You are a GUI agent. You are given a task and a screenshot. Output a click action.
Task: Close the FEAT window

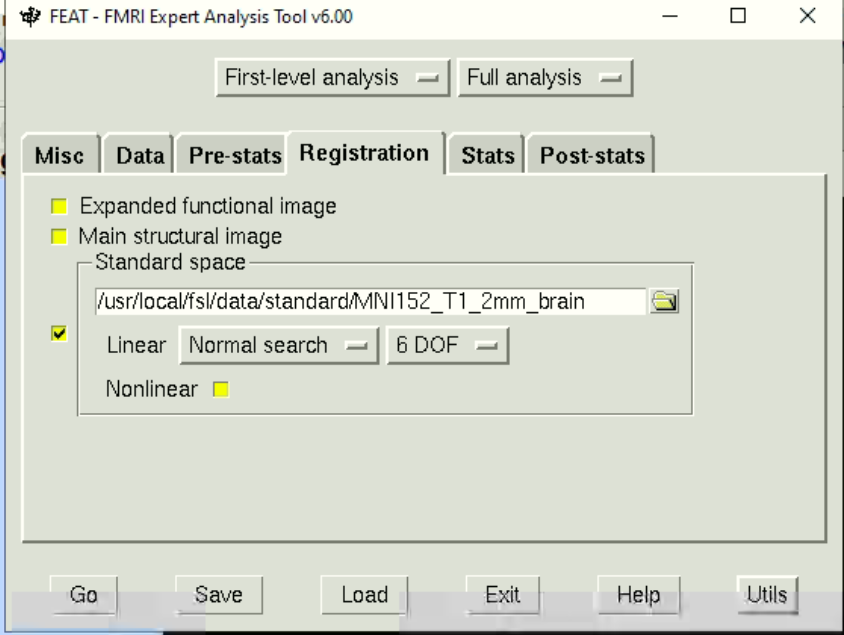click(x=807, y=16)
